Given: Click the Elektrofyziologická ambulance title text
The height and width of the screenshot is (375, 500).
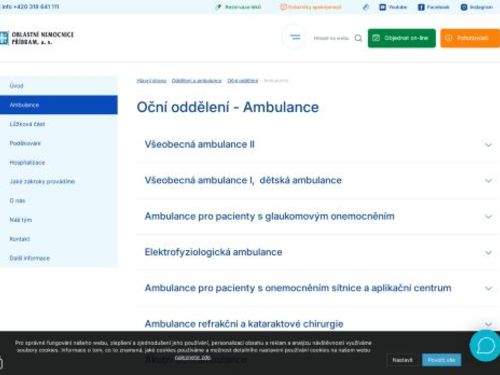Looking at the screenshot, I should [x=213, y=252].
